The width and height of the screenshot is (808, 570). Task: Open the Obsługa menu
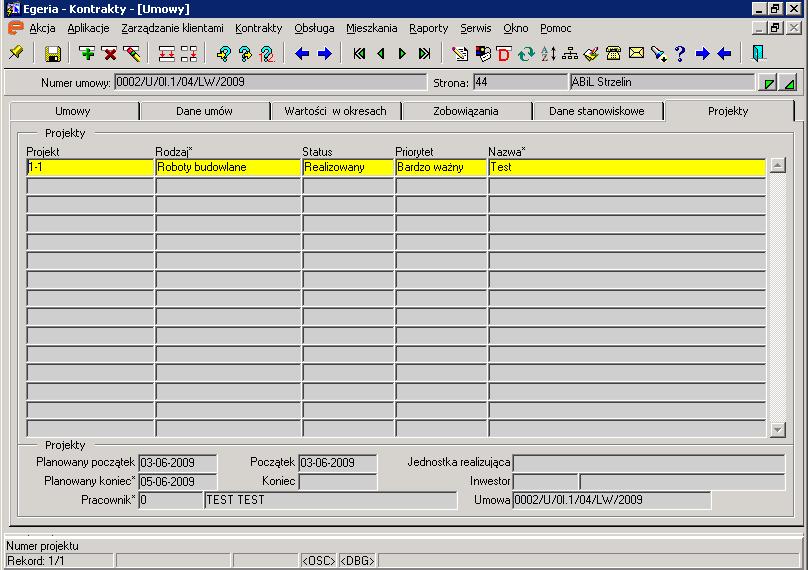(x=314, y=28)
